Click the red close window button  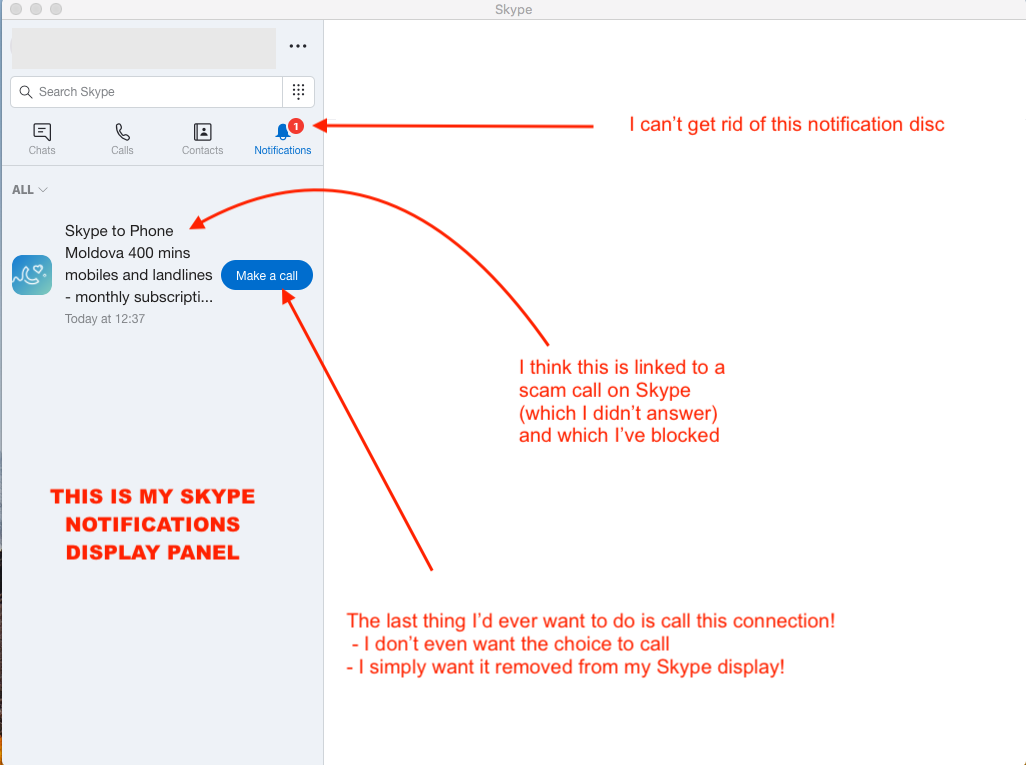pyautogui.click(x=16, y=9)
